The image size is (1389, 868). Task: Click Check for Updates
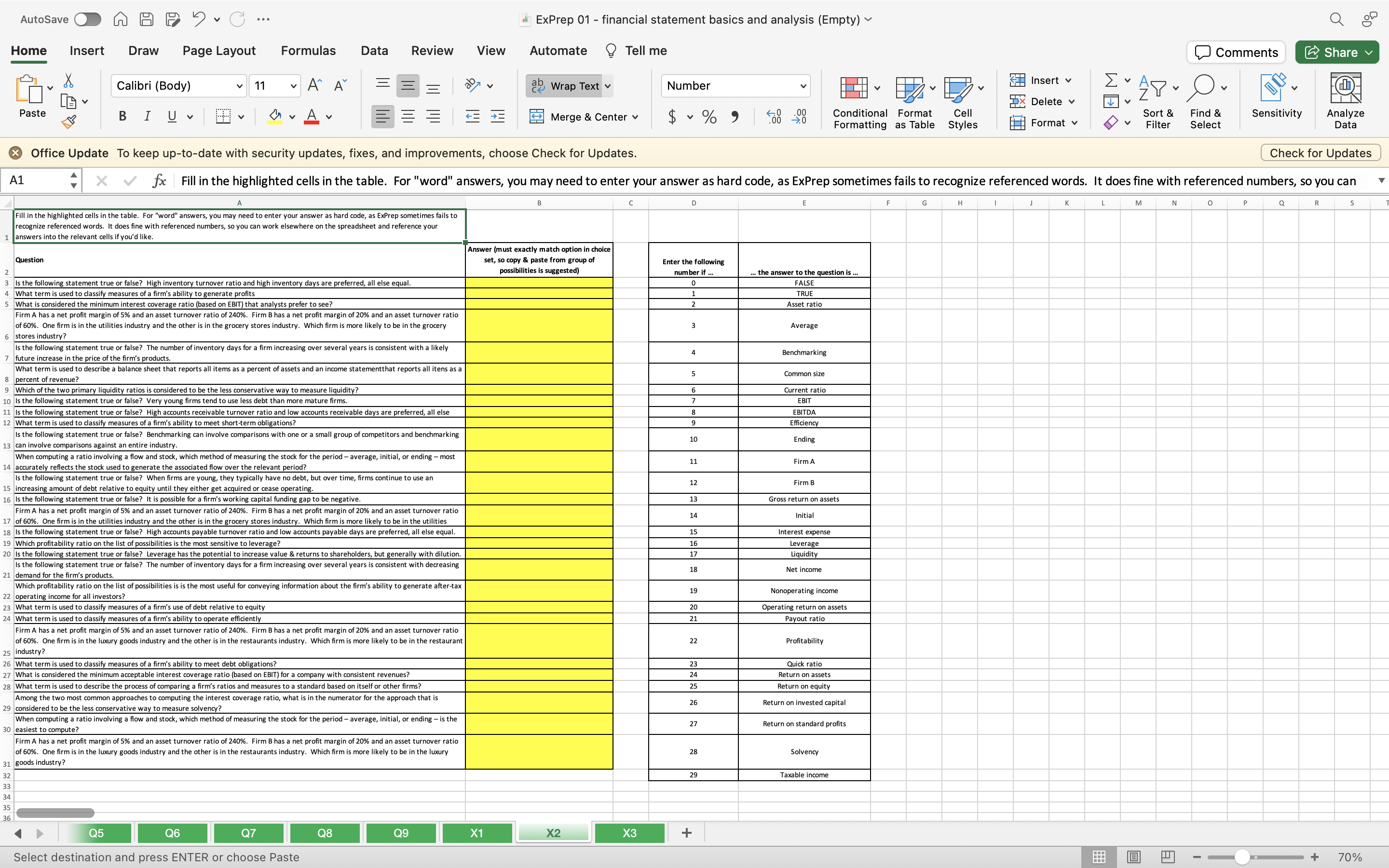[x=1320, y=153]
